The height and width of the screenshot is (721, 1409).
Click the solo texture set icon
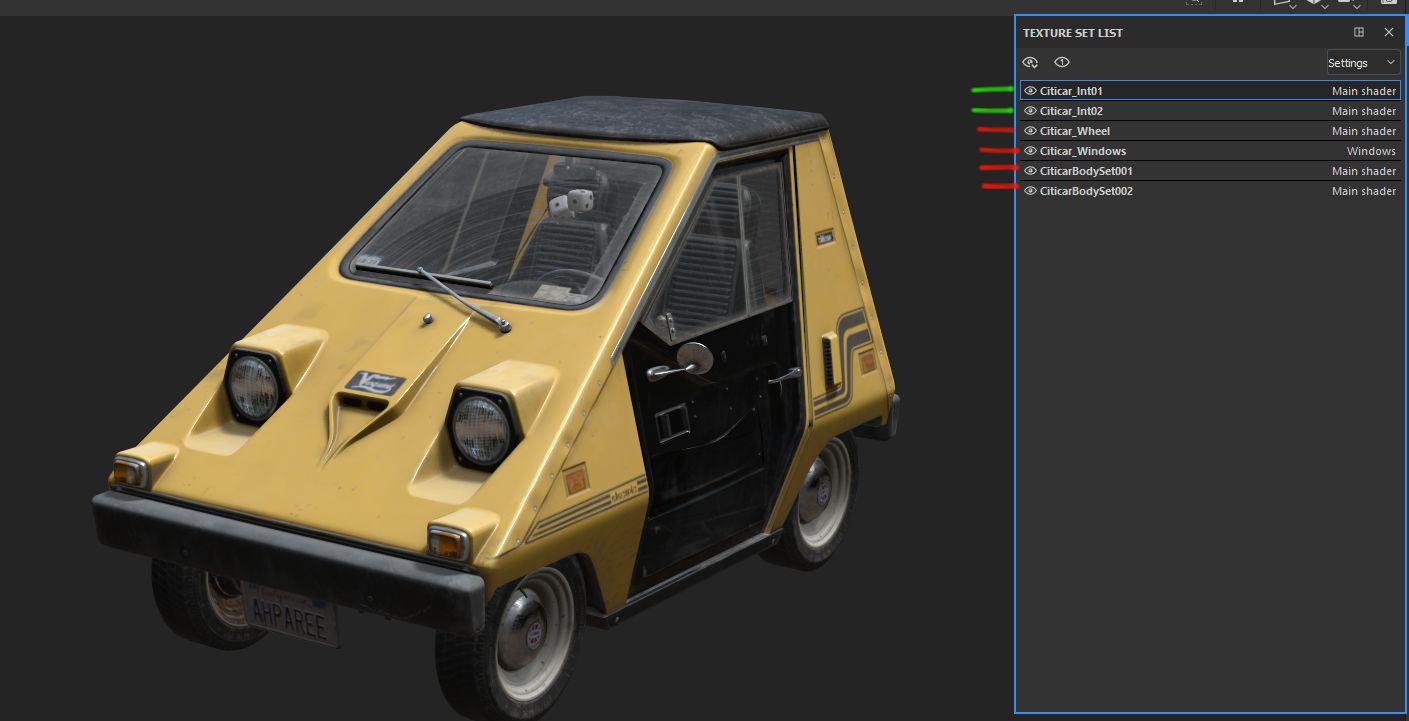tap(1062, 62)
